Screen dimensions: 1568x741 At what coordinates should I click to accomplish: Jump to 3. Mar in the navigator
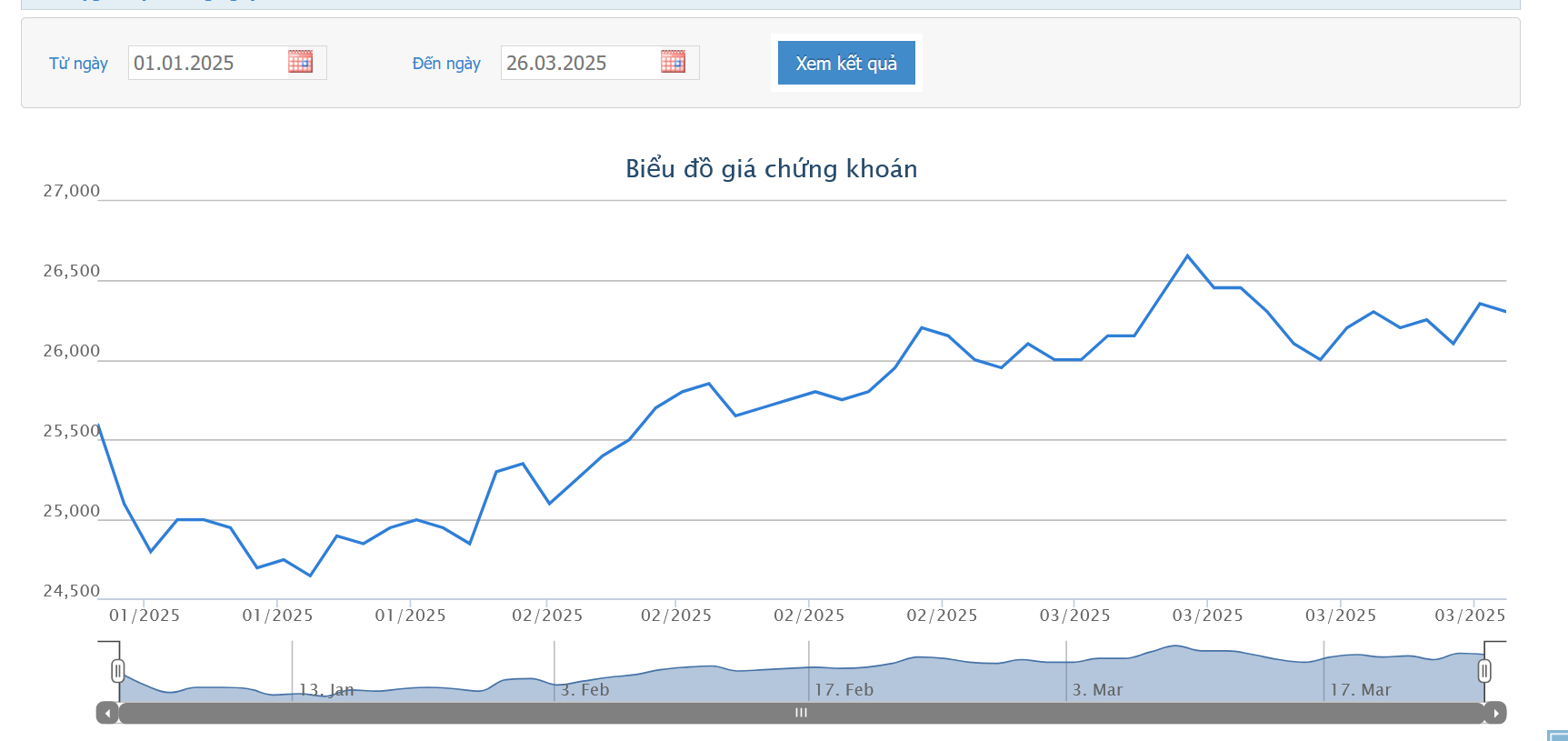[x=1097, y=690]
